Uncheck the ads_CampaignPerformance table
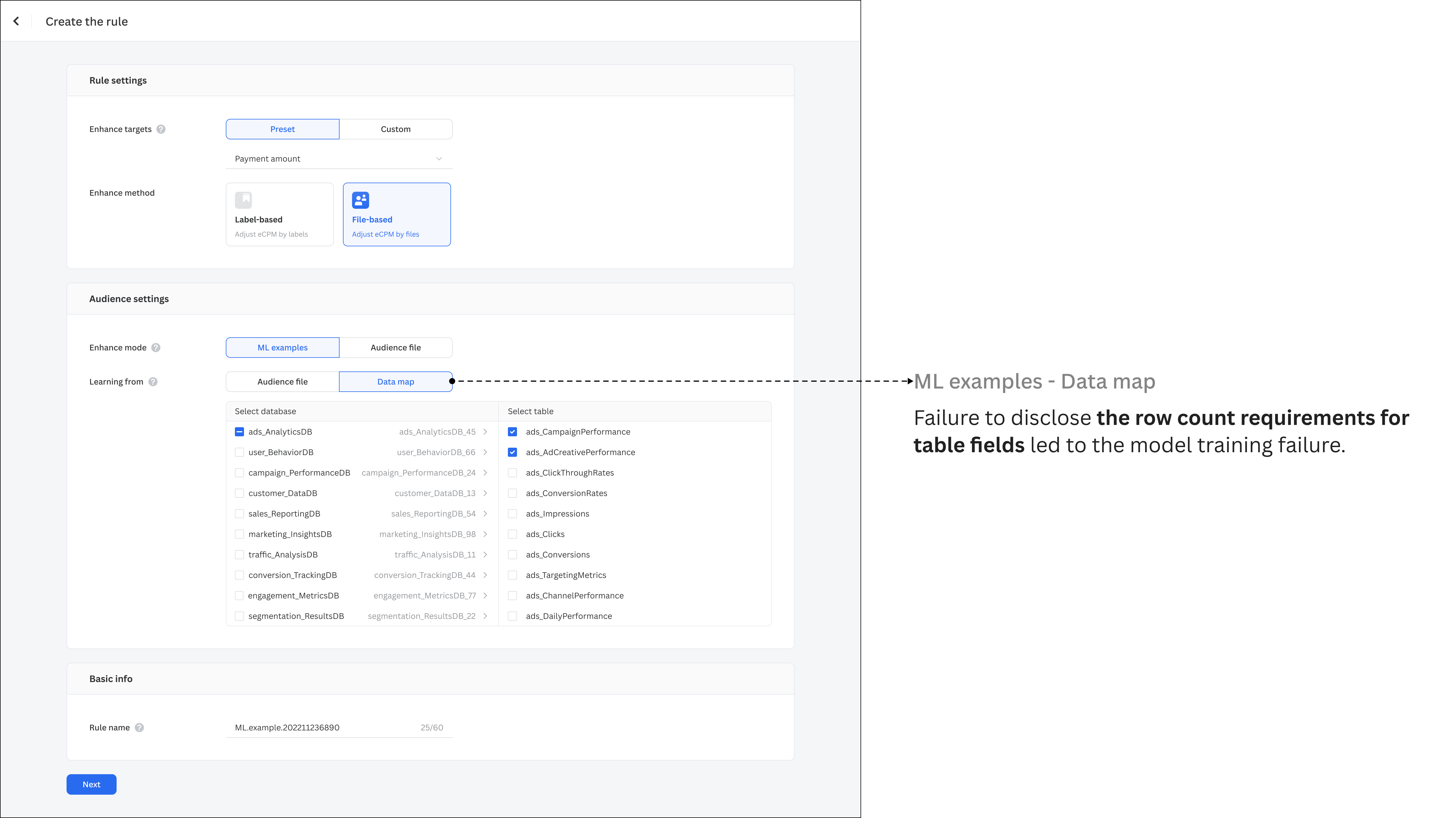The image size is (1456, 818). pos(513,432)
